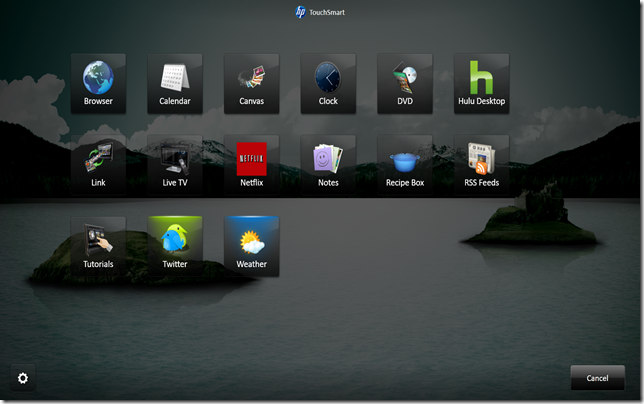Select the Weather app tile
This screenshot has width=644, height=404.
tap(251, 246)
